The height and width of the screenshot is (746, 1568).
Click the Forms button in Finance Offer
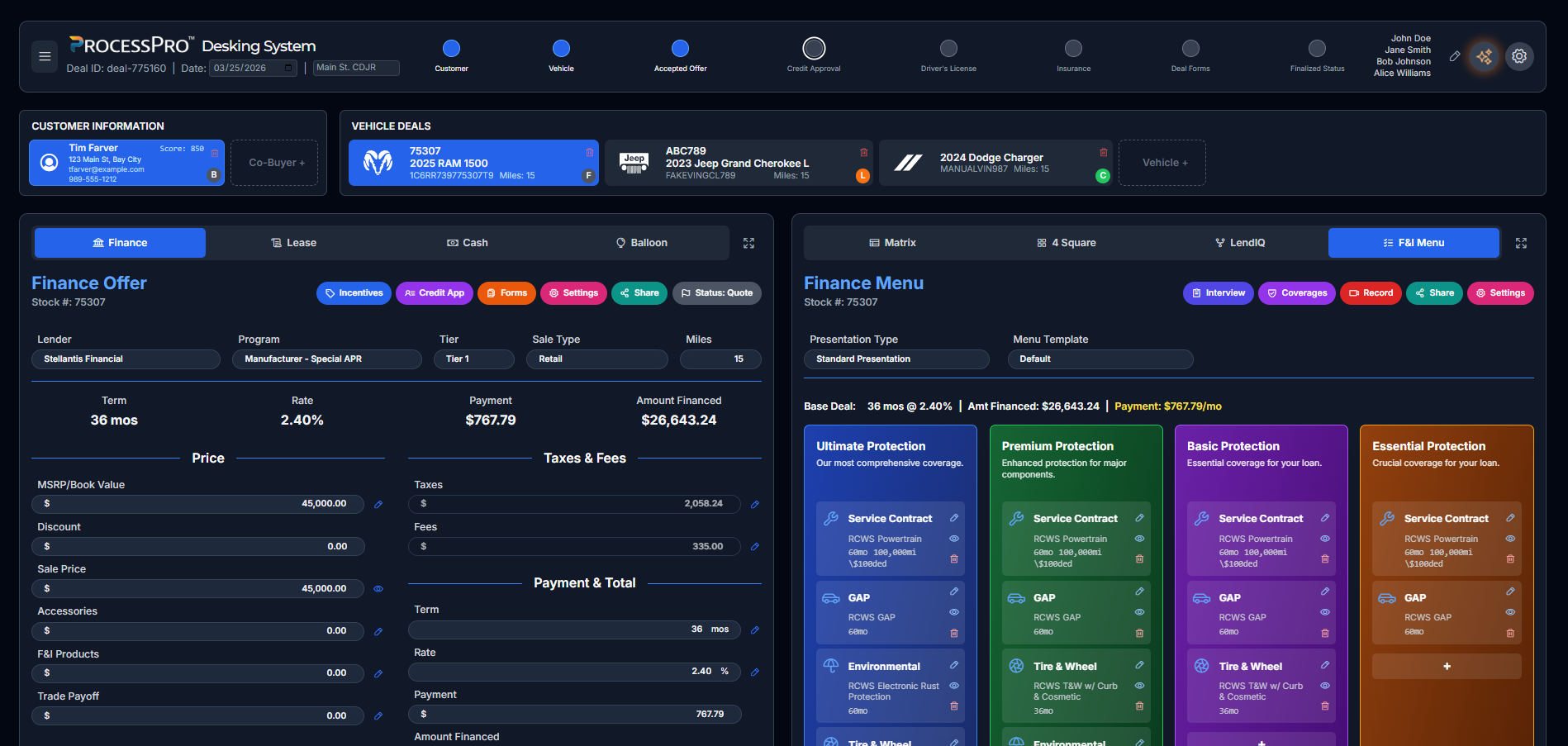point(506,293)
